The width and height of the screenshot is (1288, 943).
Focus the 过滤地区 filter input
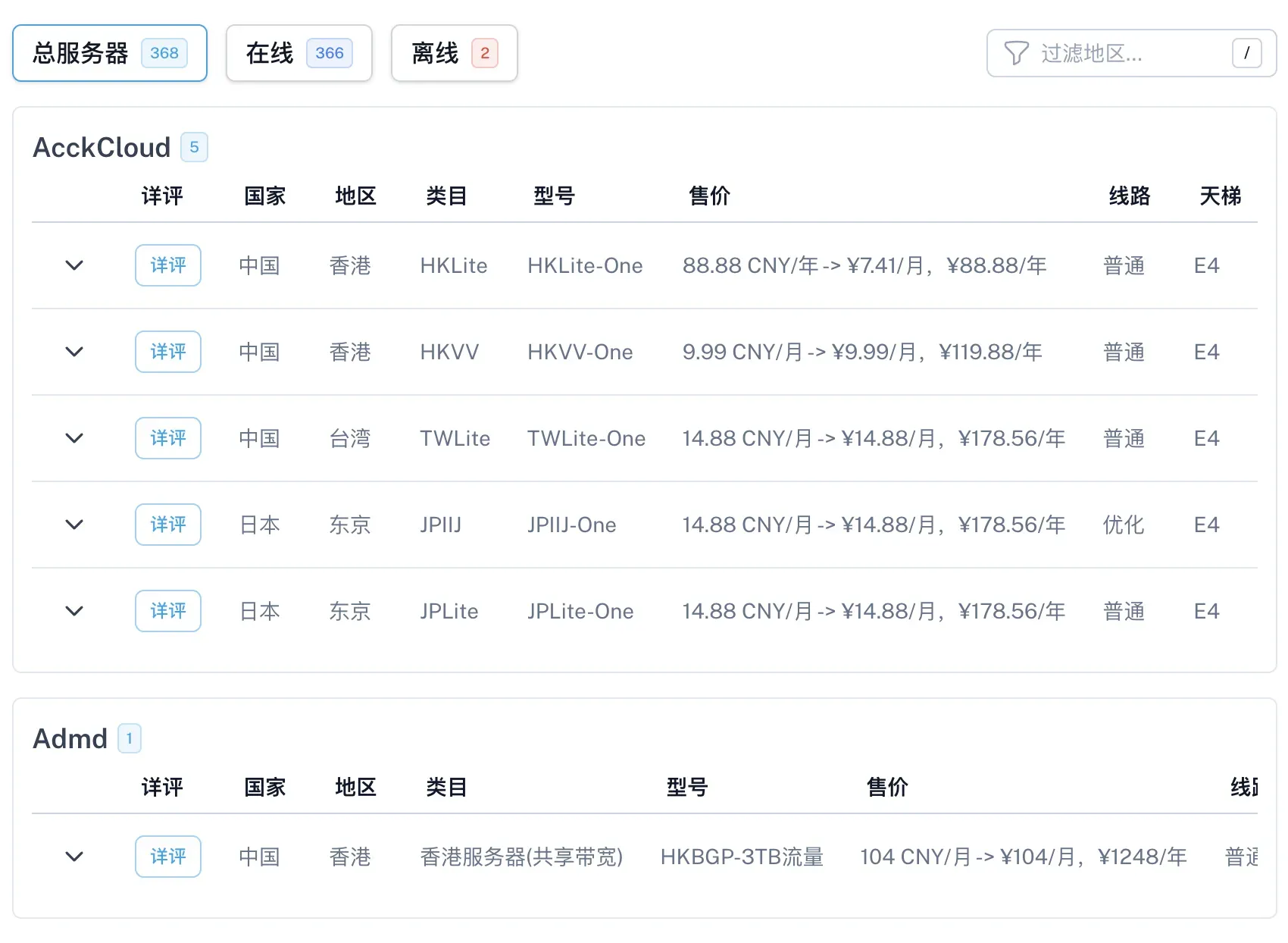[1131, 53]
